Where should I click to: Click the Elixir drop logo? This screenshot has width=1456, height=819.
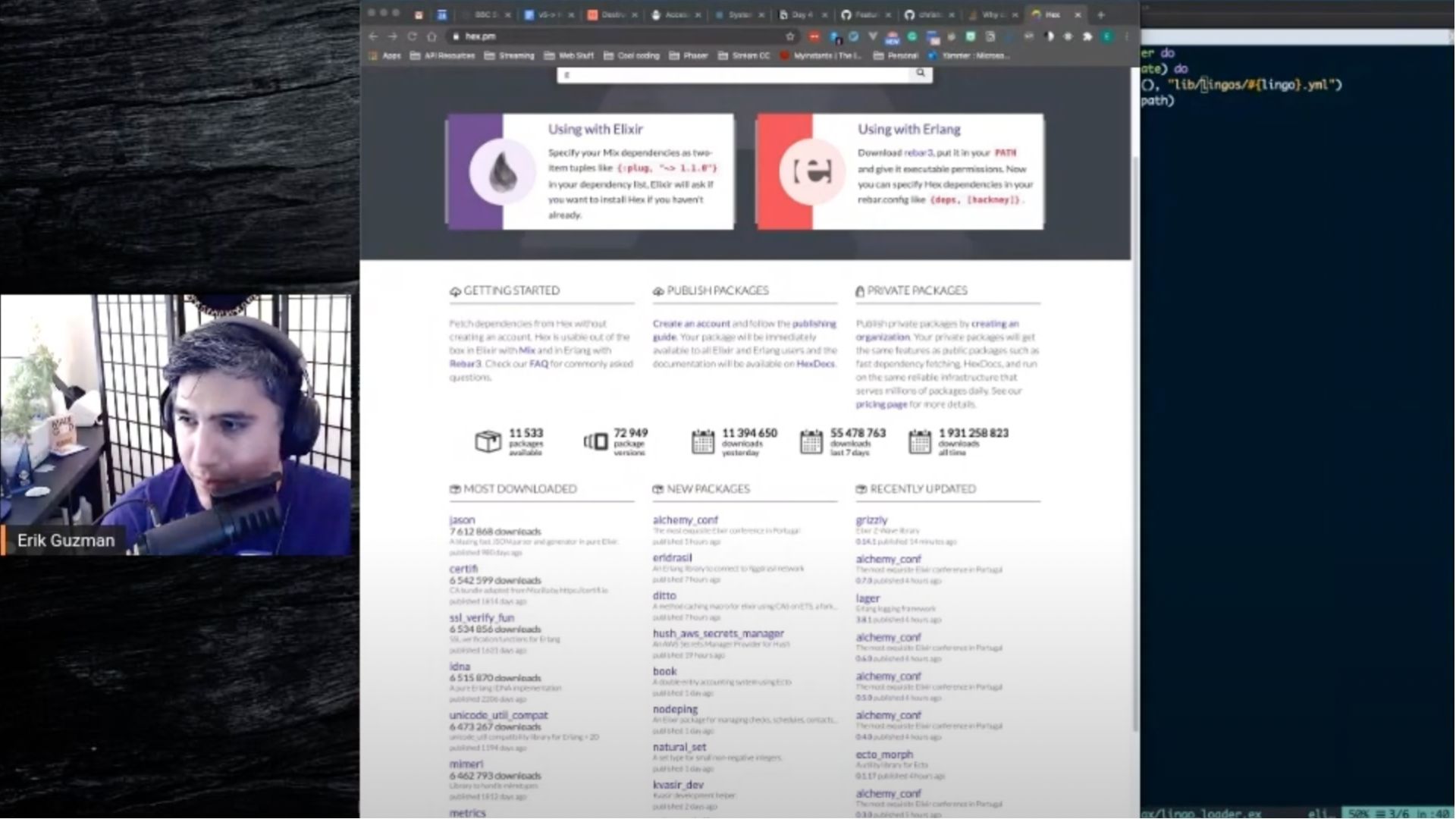coord(502,172)
